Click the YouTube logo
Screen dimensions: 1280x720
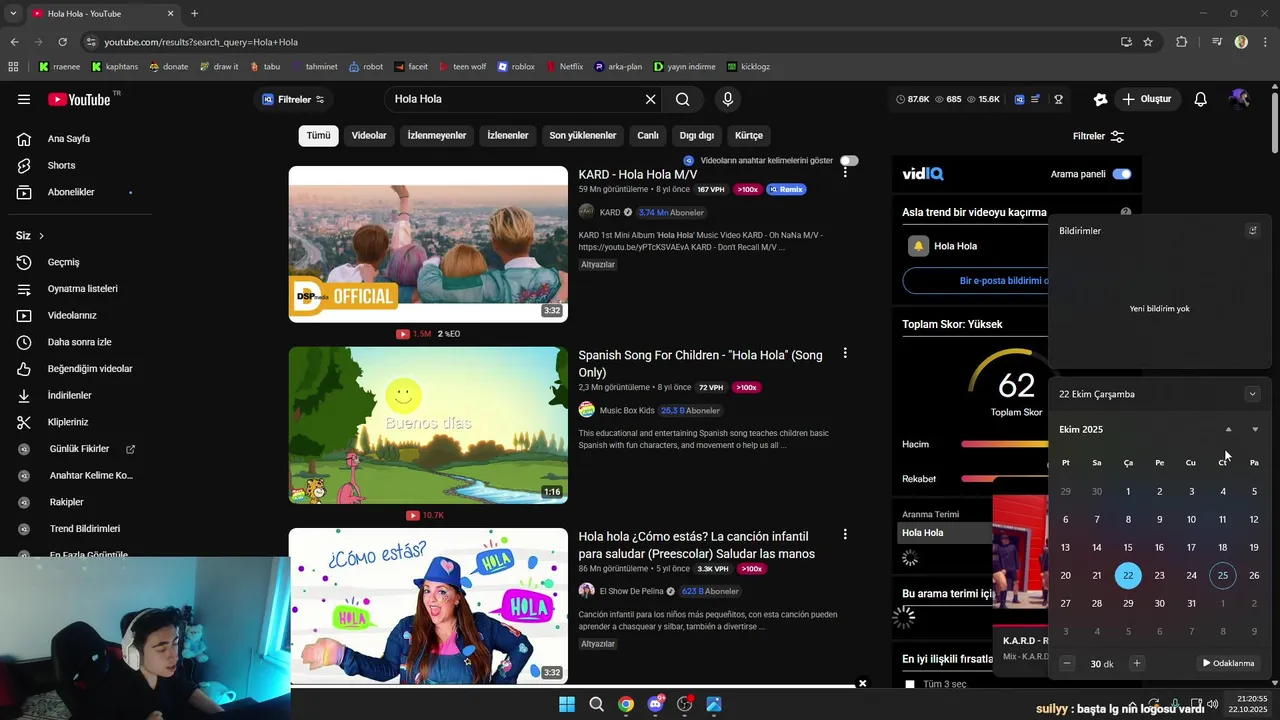79,99
